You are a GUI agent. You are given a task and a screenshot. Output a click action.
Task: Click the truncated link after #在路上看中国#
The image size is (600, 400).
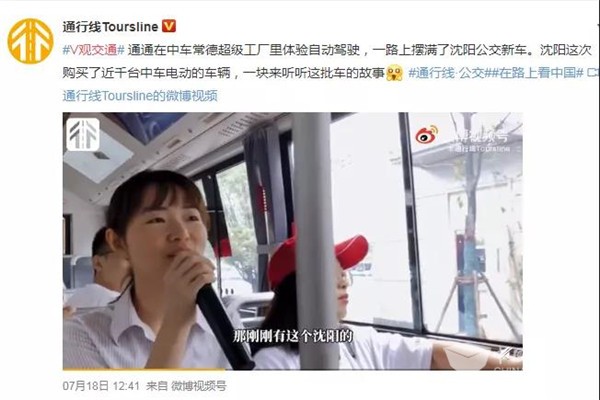pyautogui.click(x=593, y=72)
